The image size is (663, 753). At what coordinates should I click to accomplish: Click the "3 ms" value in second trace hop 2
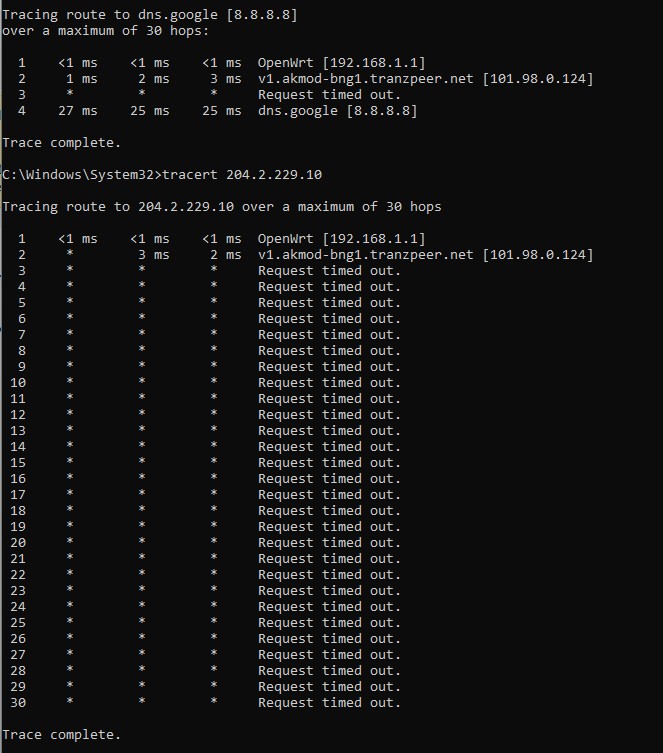click(154, 254)
